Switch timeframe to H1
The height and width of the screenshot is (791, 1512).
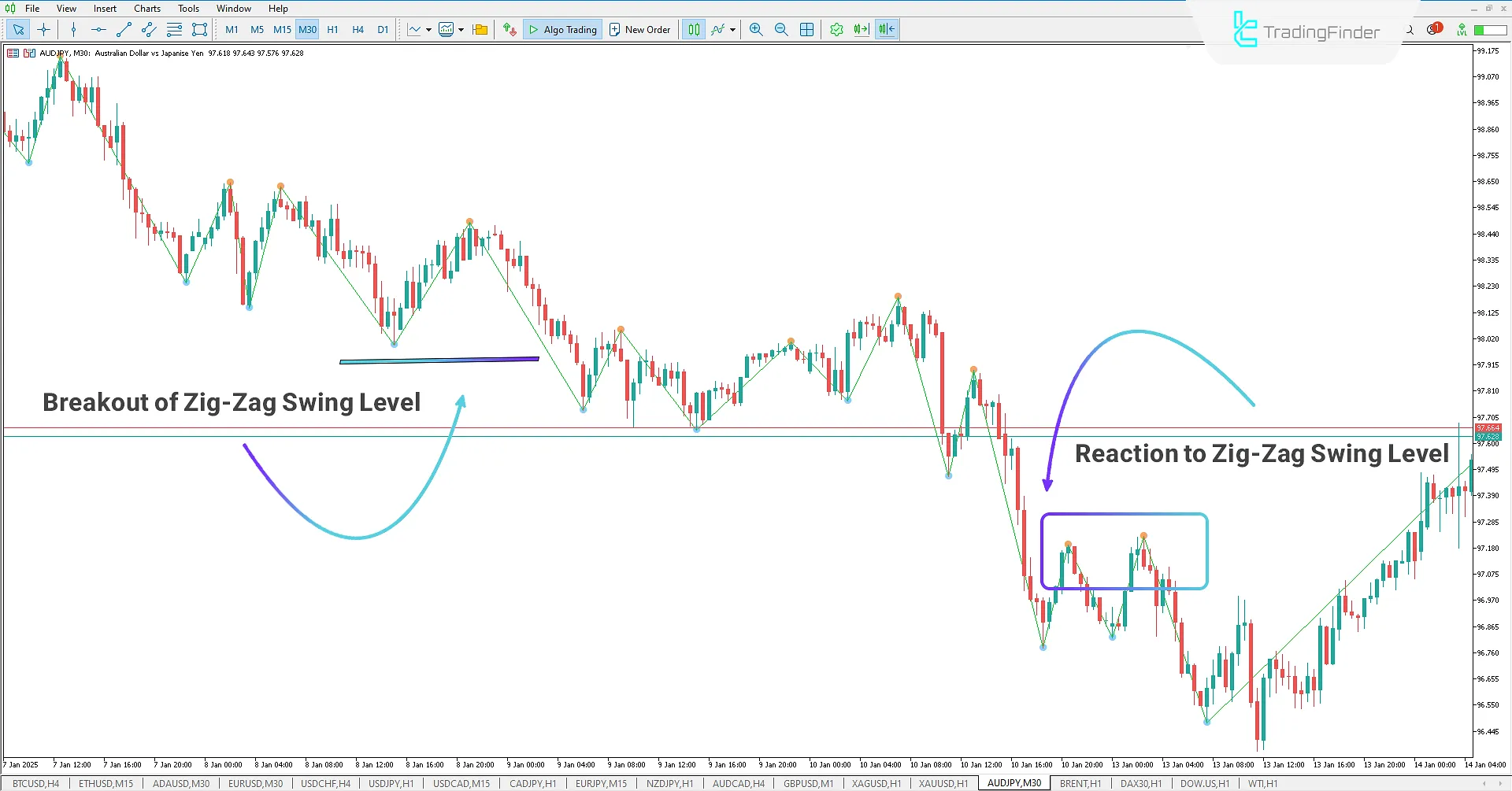332,29
